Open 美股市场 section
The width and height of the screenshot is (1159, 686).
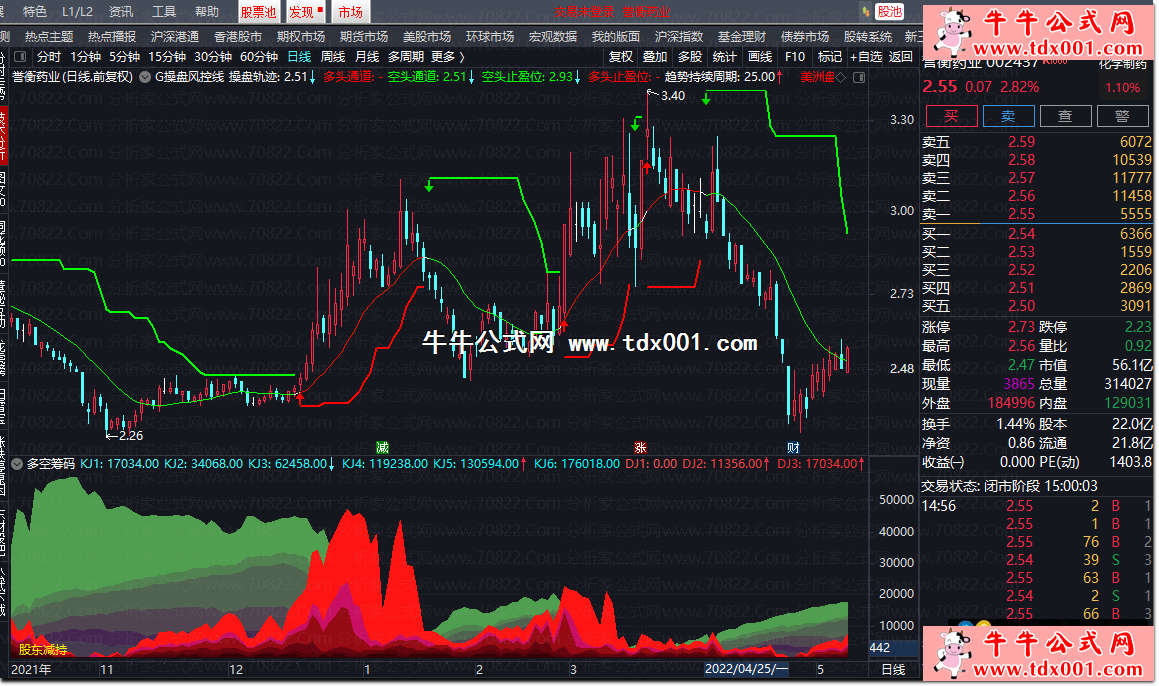426,36
